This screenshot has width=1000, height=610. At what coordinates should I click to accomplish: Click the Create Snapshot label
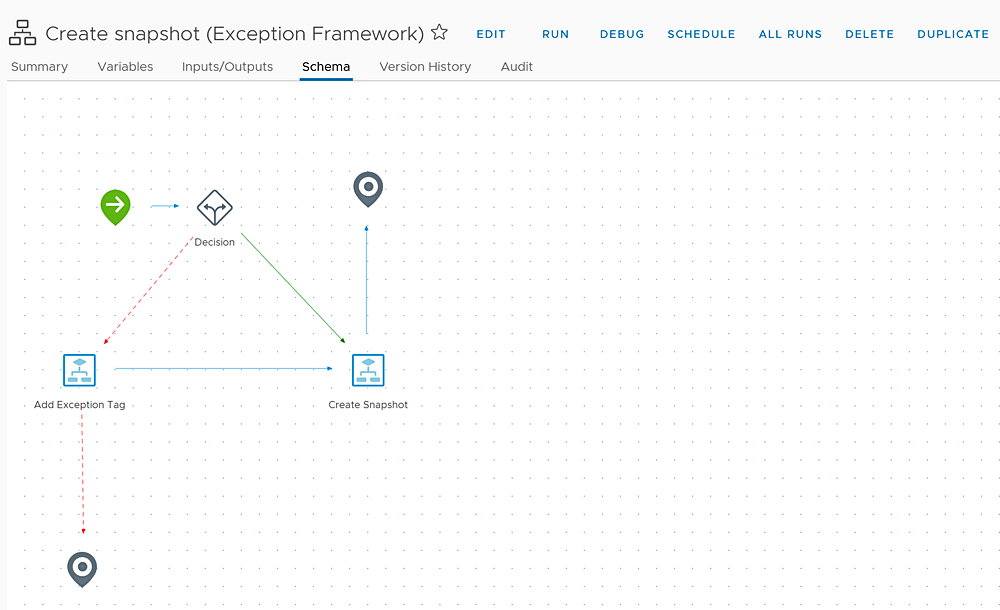[368, 405]
